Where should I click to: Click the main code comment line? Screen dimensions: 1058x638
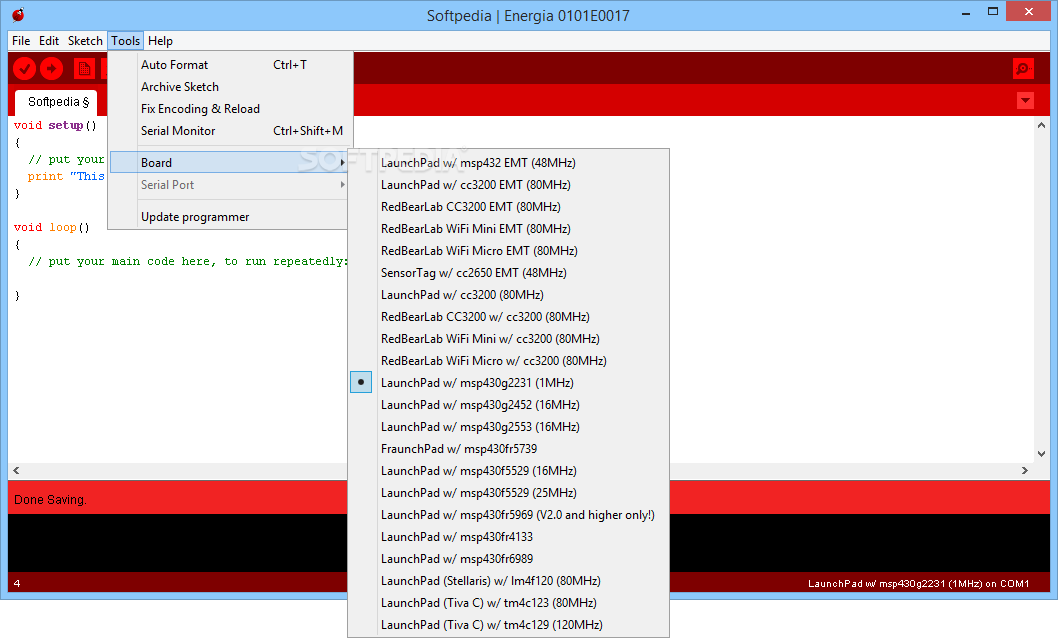188,262
